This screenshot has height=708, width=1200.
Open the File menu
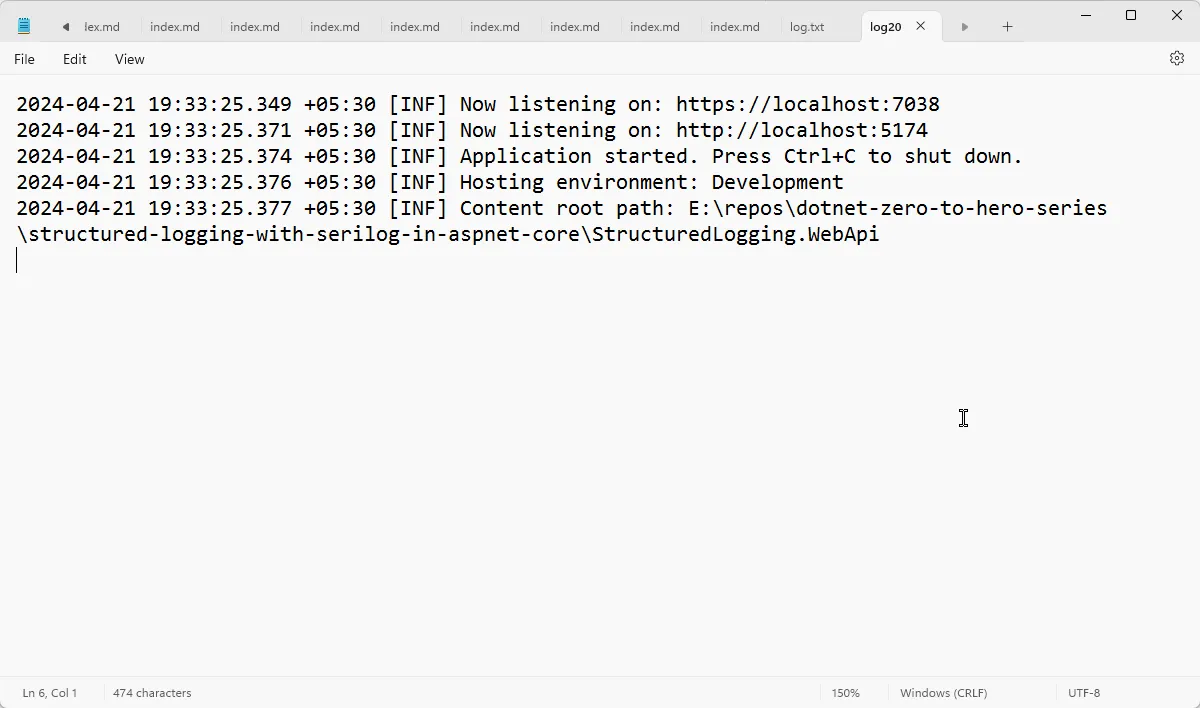[24, 59]
